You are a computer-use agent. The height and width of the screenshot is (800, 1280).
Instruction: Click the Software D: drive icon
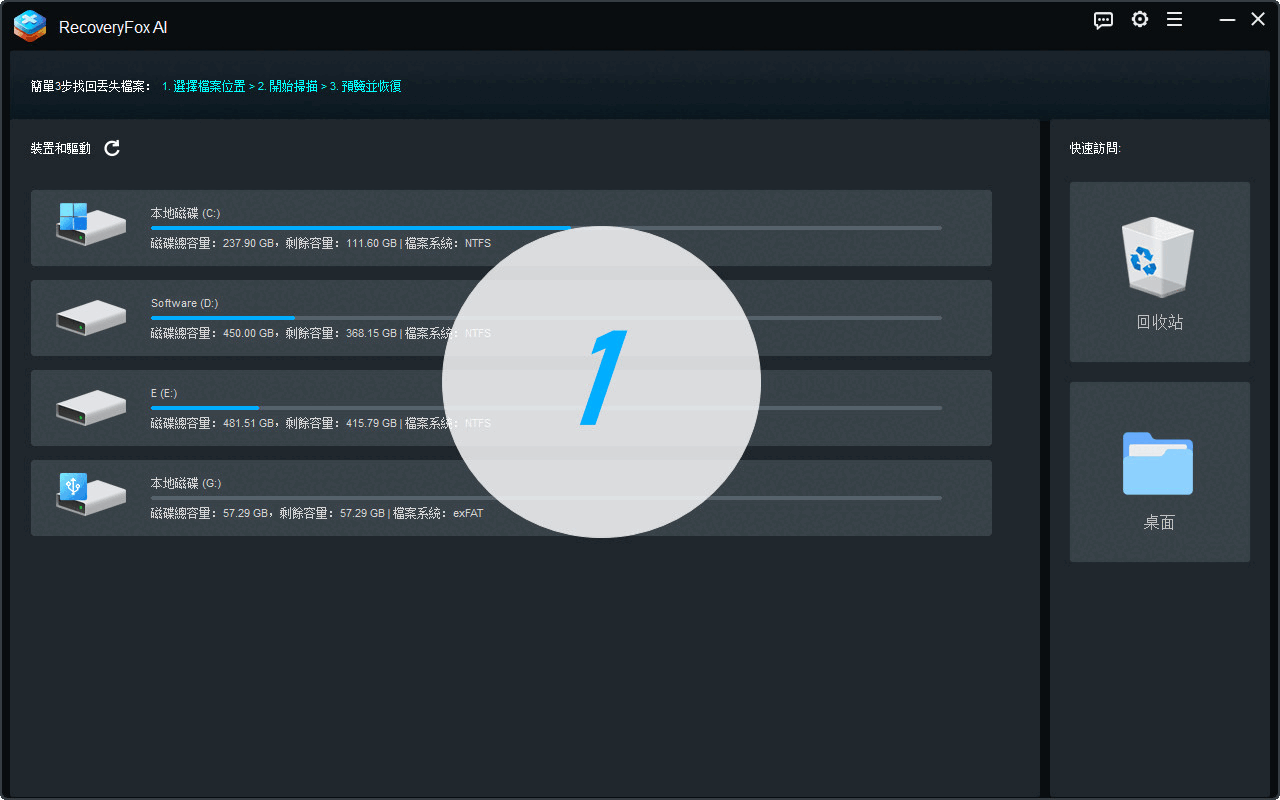pyautogui.click(x=90, y=318)
